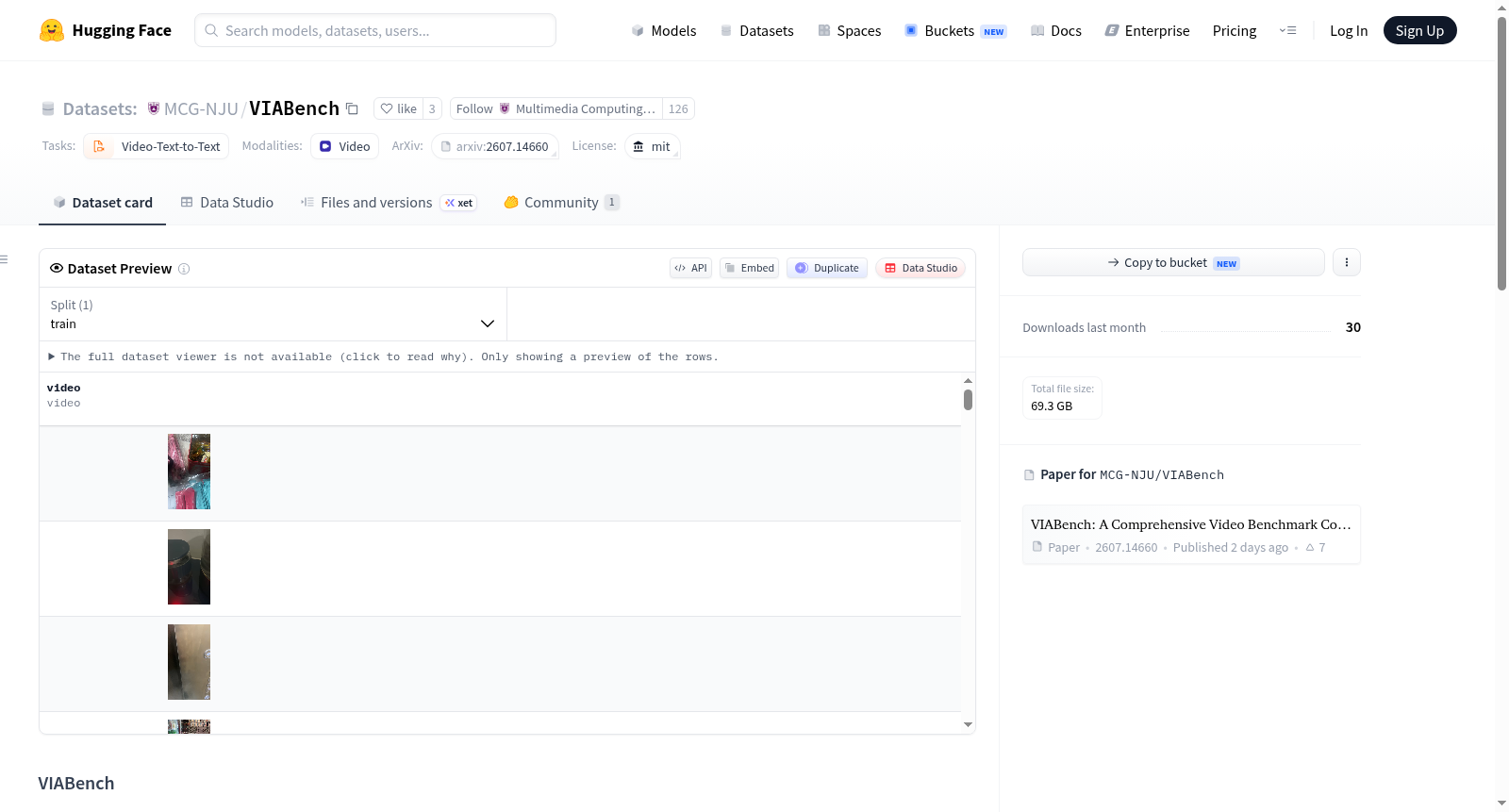Image resolution: width=1509 pixels, height=812 pixels.
Task: Click the VIABench heading in the dataset card
Action: point(76,784)
